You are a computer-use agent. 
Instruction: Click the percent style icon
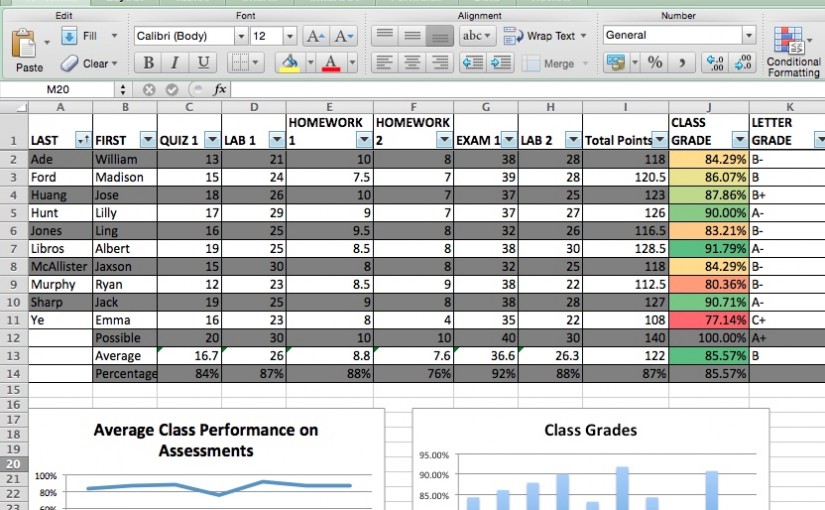tap(655, 62)
